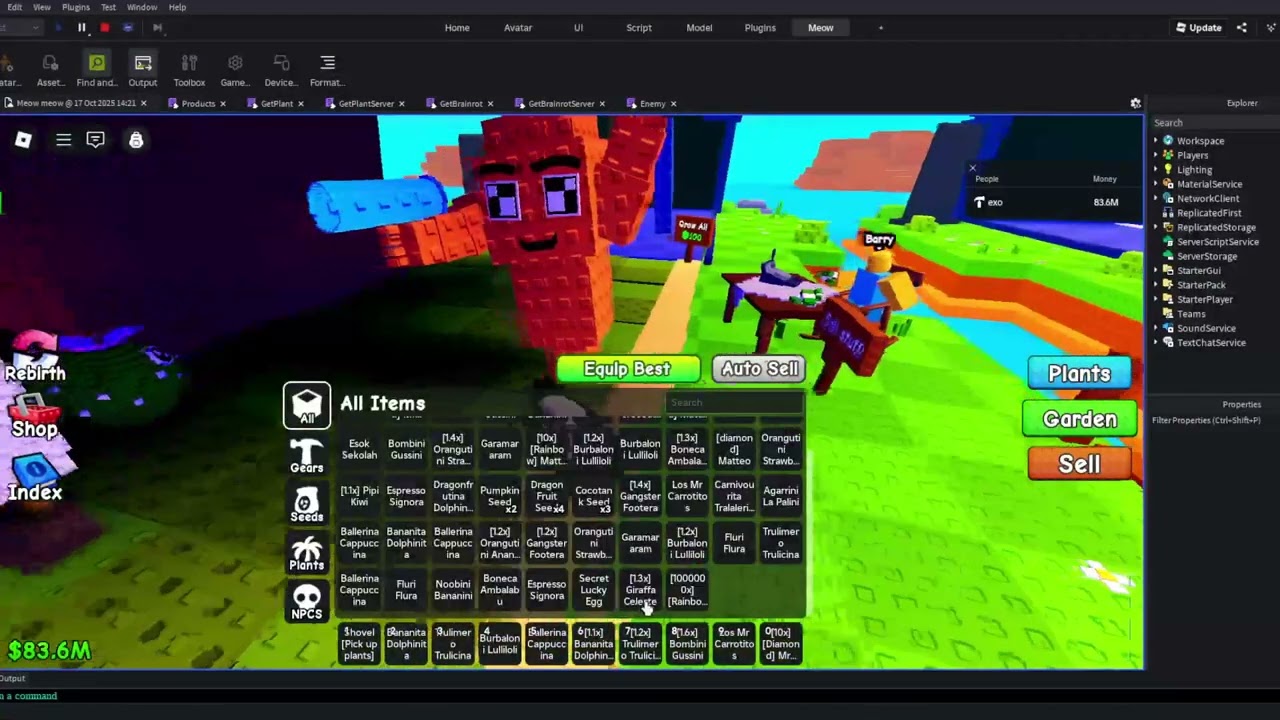Expand the ReplicatedStorage node
Image resolution: width=1280 pixels, height=720 pixels.
click(1156, 227)
